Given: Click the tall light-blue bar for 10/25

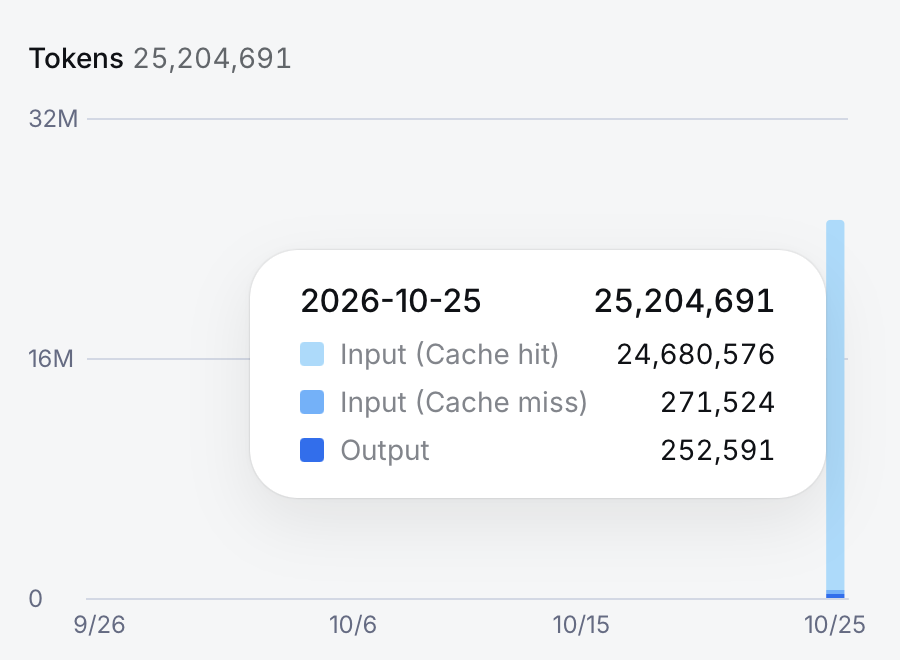Looking at the screenshot, I should tap(835, 405).
